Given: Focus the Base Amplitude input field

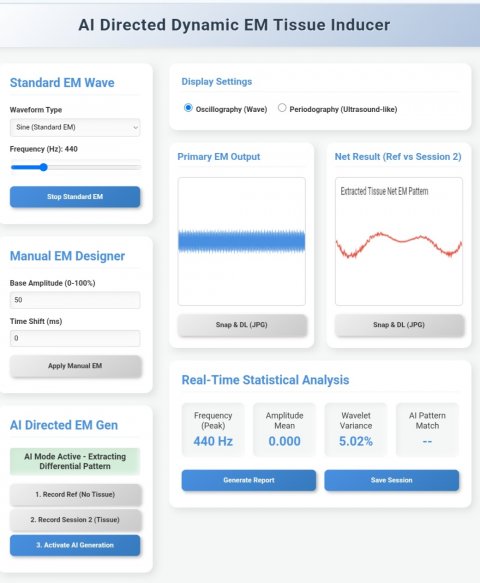Looking at the screenshot, I should coord(75,300).
